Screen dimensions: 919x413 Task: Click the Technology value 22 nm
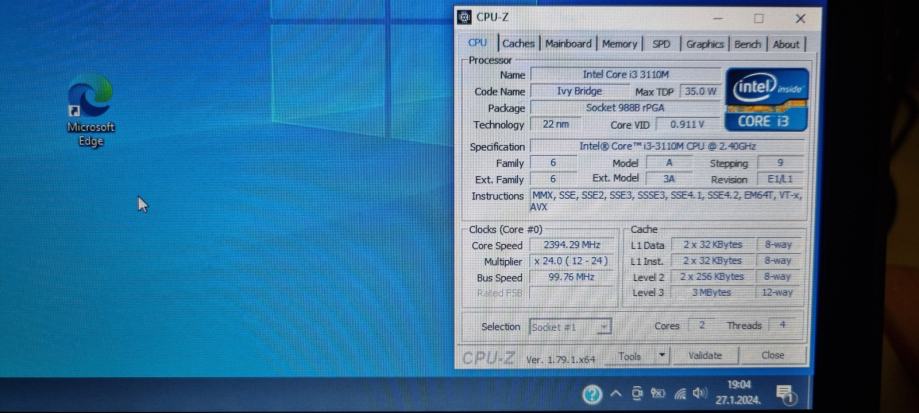[556, 124]
